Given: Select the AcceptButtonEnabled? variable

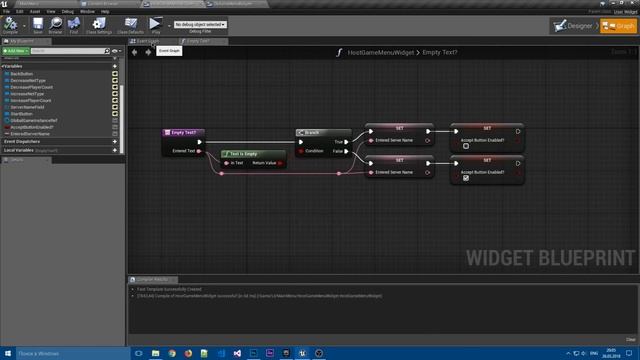Looking at the screenshot, I should click(32, 127).
